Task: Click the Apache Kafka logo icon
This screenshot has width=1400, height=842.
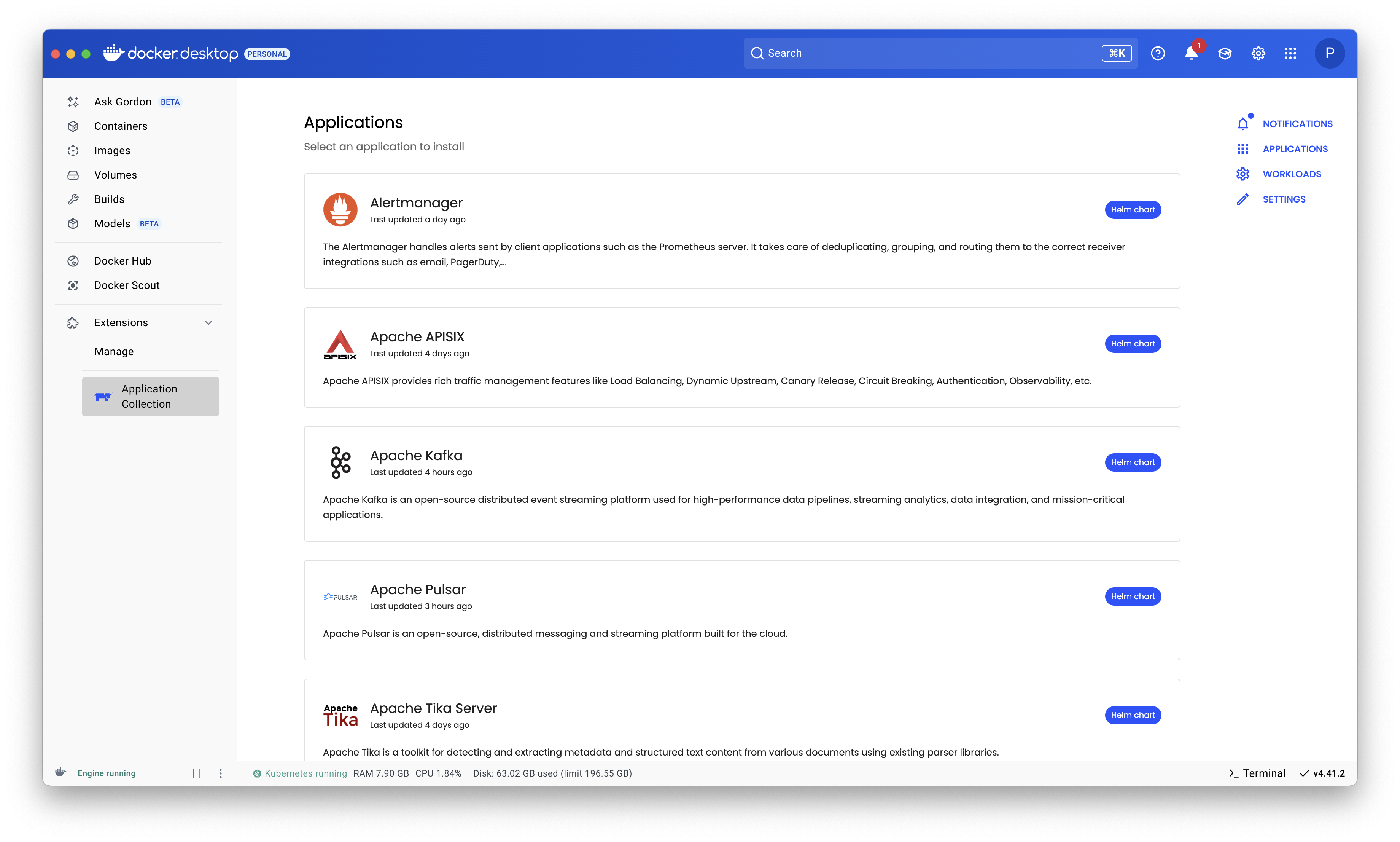Action: [x=340, y=462]
